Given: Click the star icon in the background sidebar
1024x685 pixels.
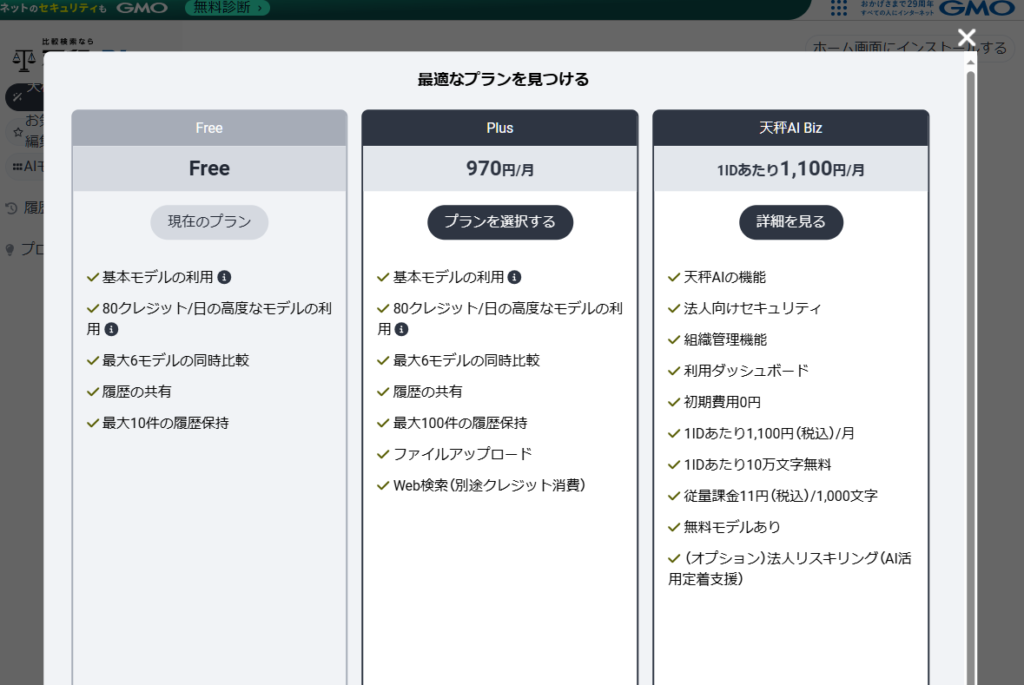Looking at the screenshot, I should coord(18,133).
